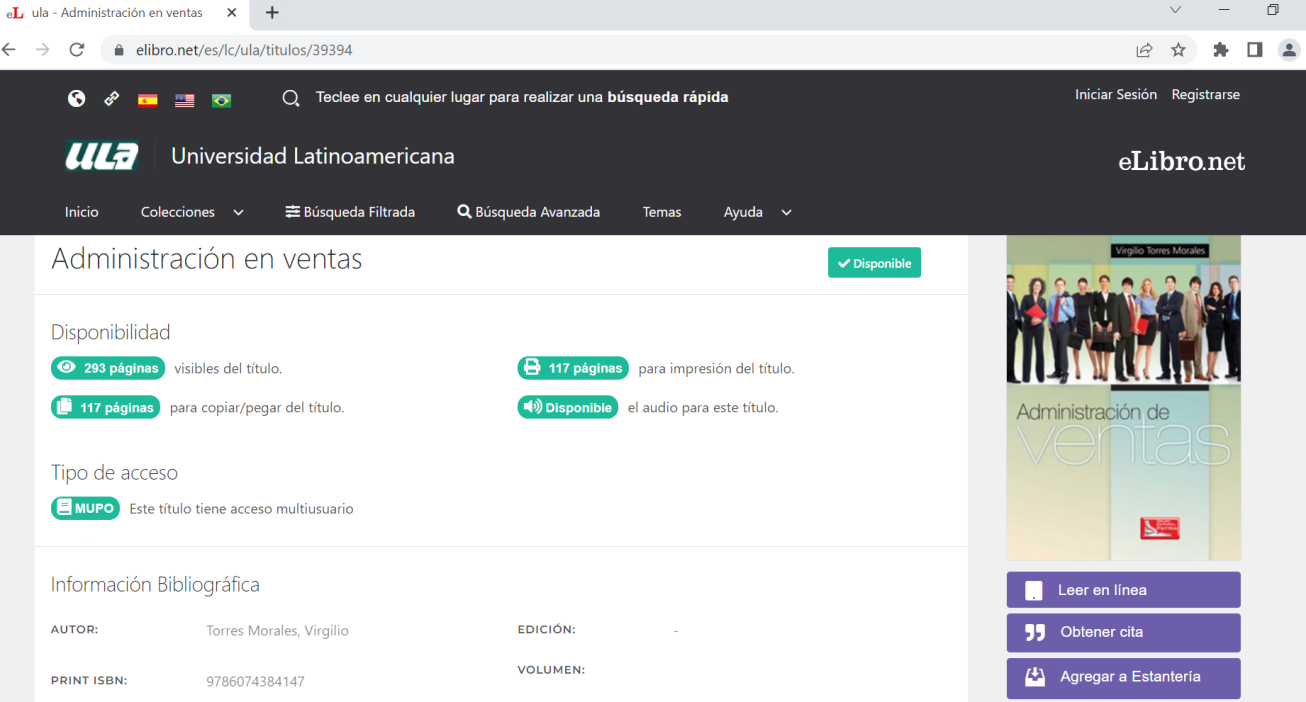Click the Registrarse link
This screenshot has height=702, width=1306.
(x=1205, y=94)
